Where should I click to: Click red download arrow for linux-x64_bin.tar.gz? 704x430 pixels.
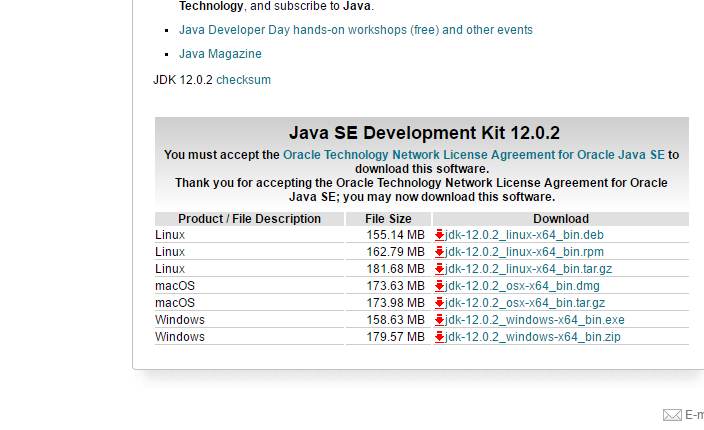[x=440, y=269]
